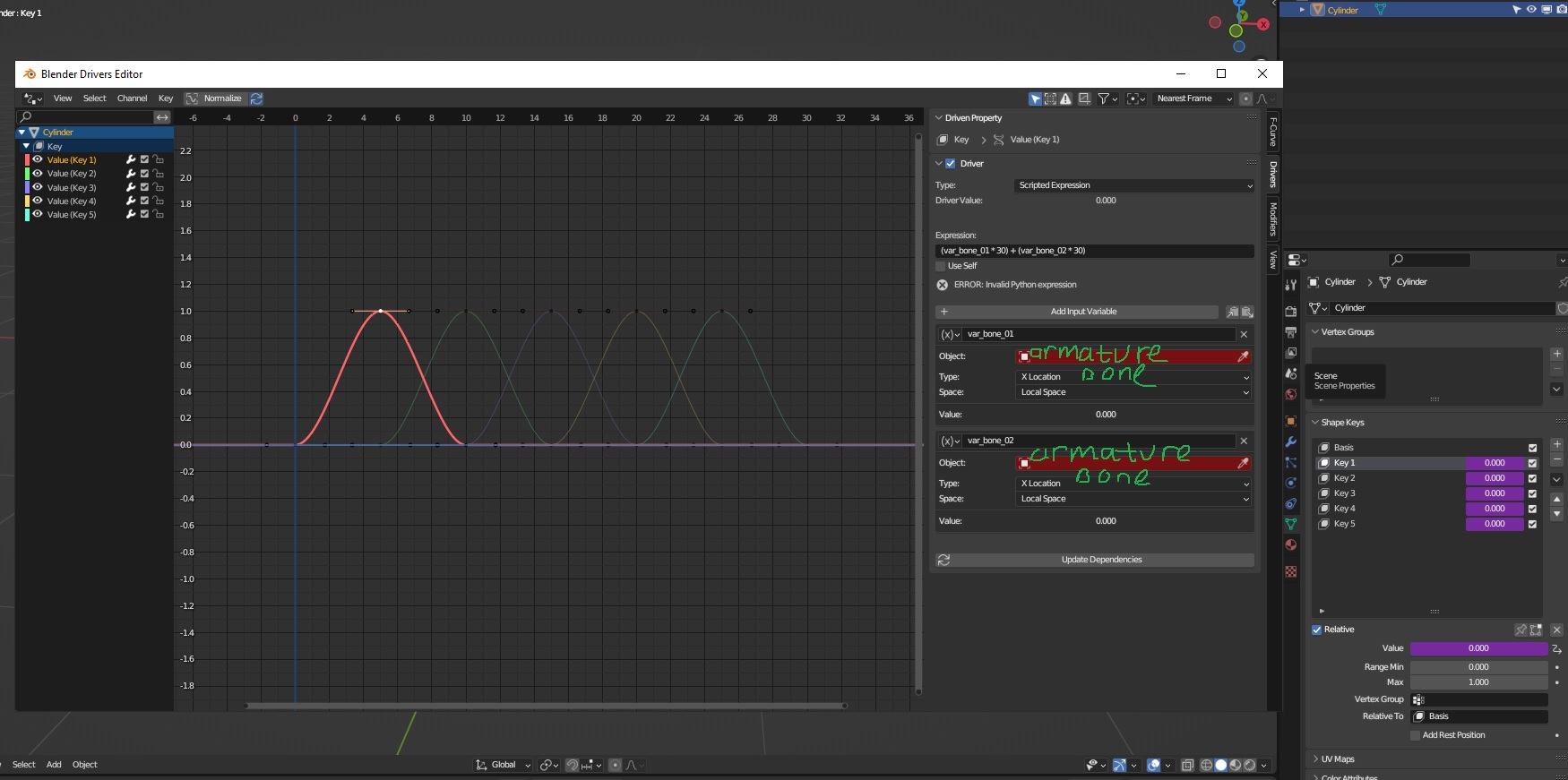1568x780 pixels.
Task: Open the Modifier properties wrench tab
Action: pos(1291,441)
